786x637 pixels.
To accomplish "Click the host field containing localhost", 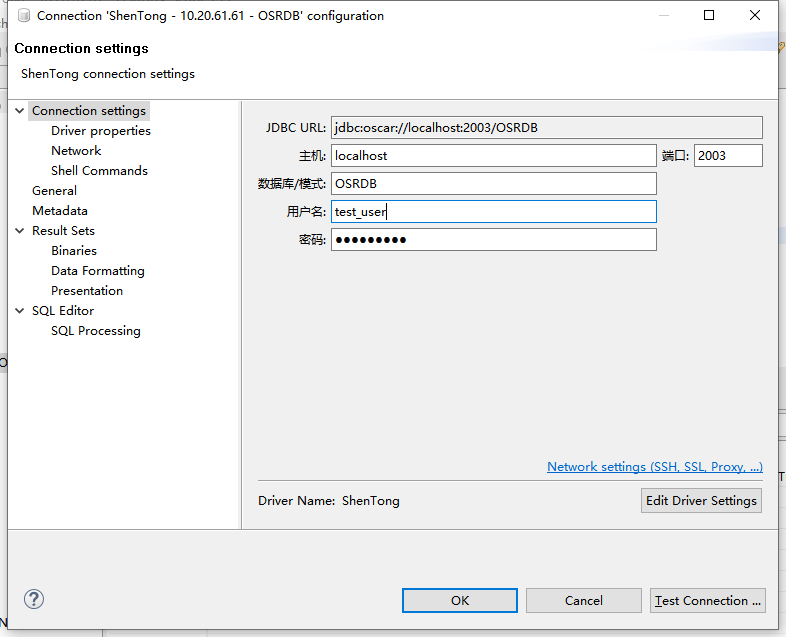I will coord(494,156).
